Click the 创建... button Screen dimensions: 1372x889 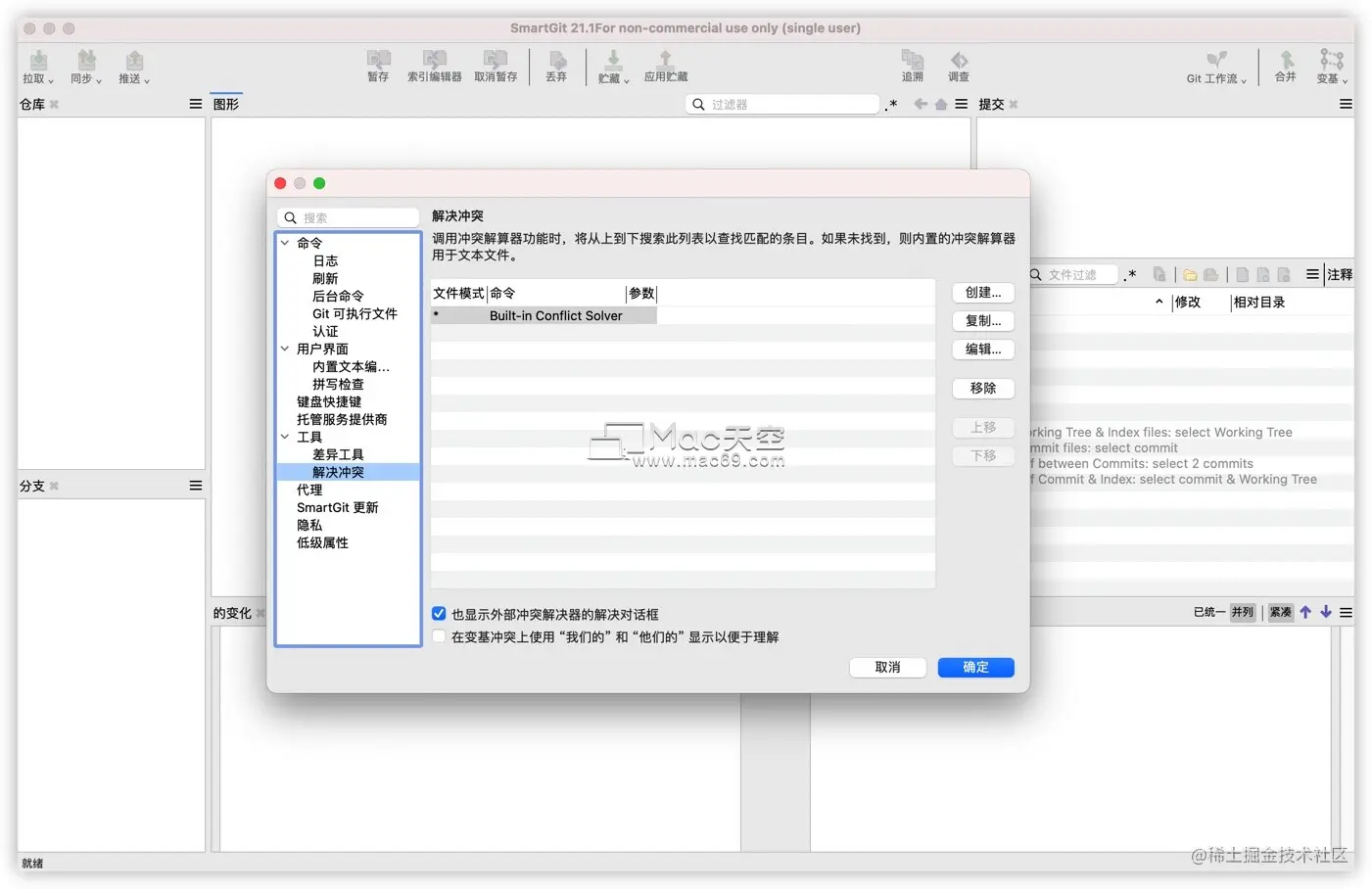(983, 292)
